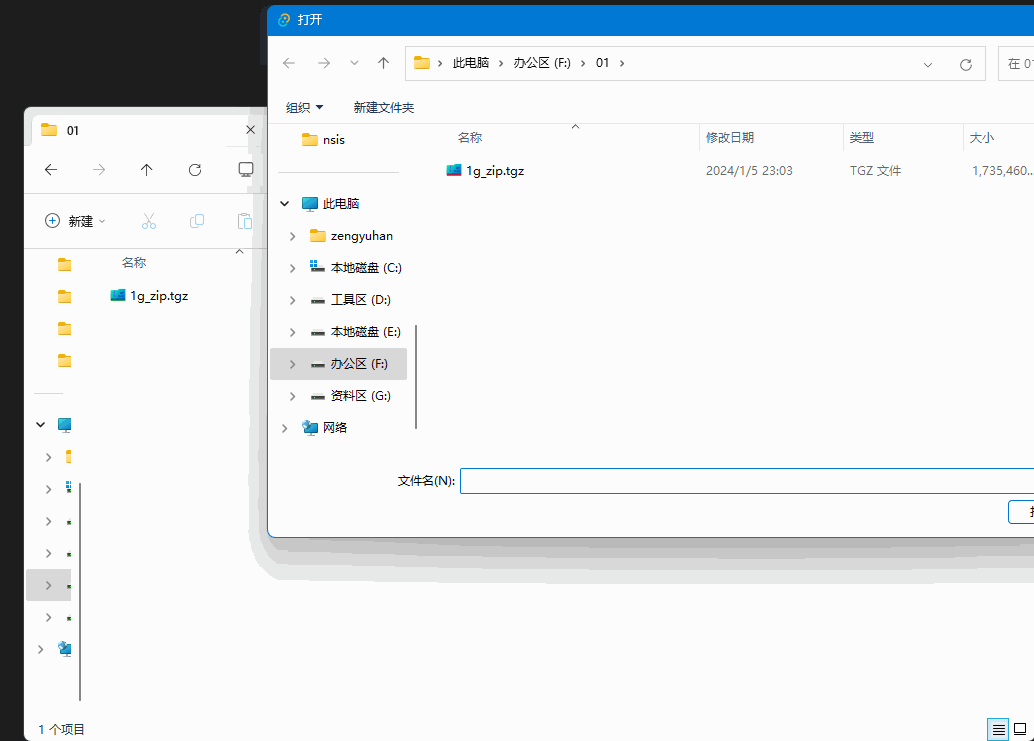Collapse This PC node in Explorer sidebar
The width and height of the screenshot is (1034, 741).
click(x=40, y=425)
